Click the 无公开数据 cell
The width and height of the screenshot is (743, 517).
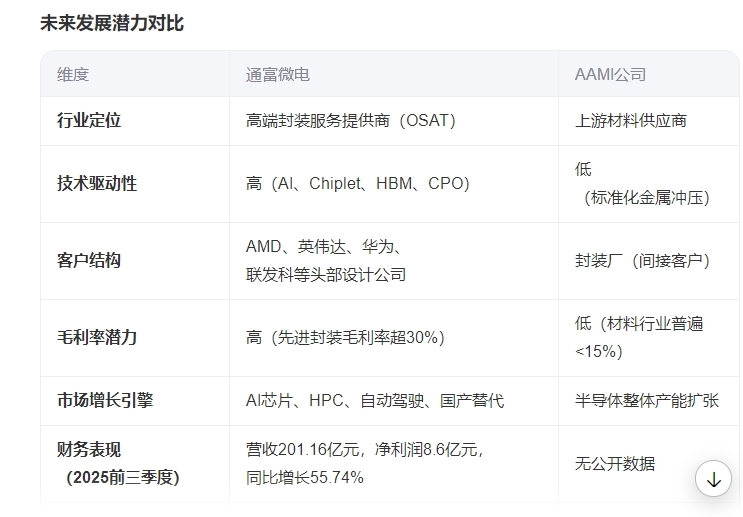[x=615, y=463]
